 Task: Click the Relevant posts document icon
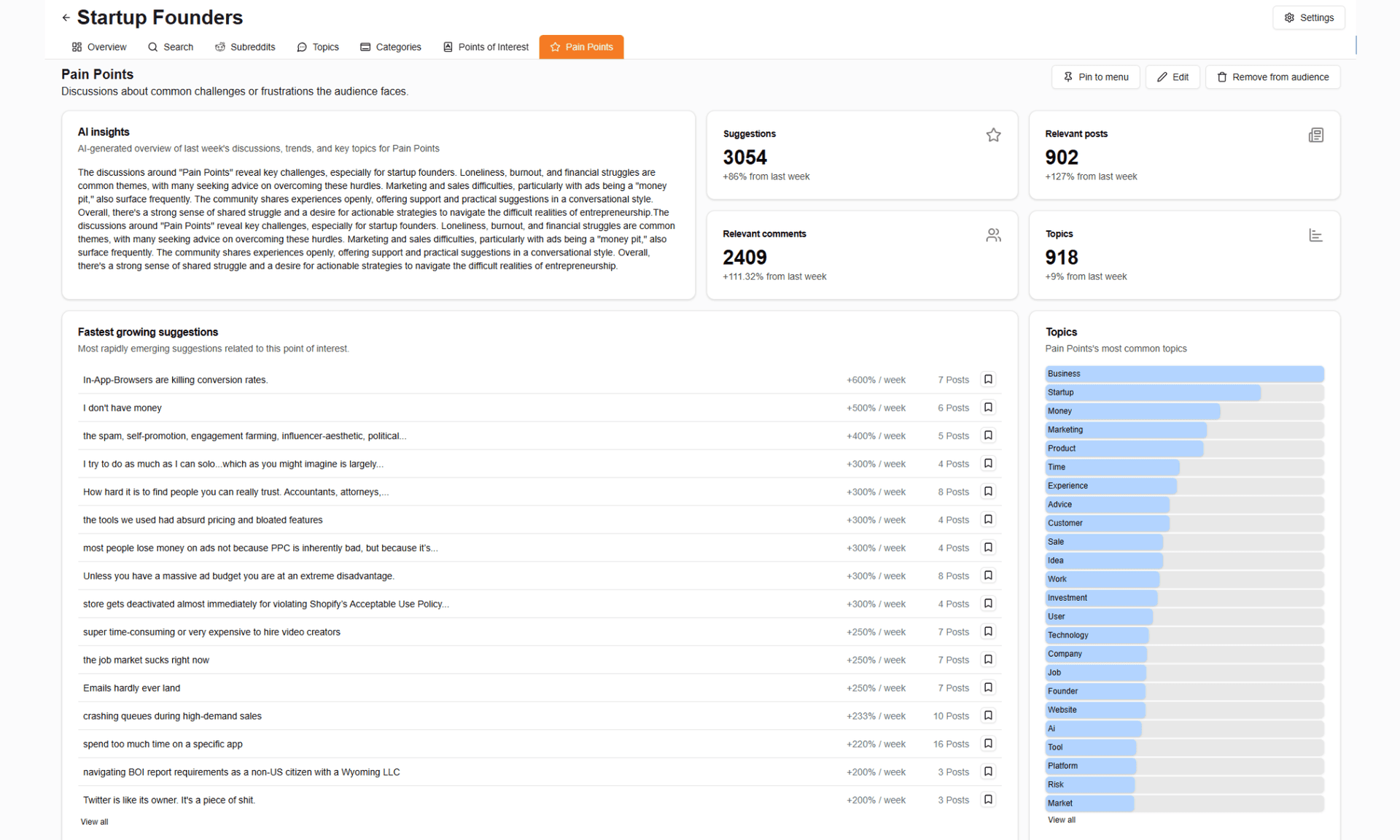point(1315,135)
